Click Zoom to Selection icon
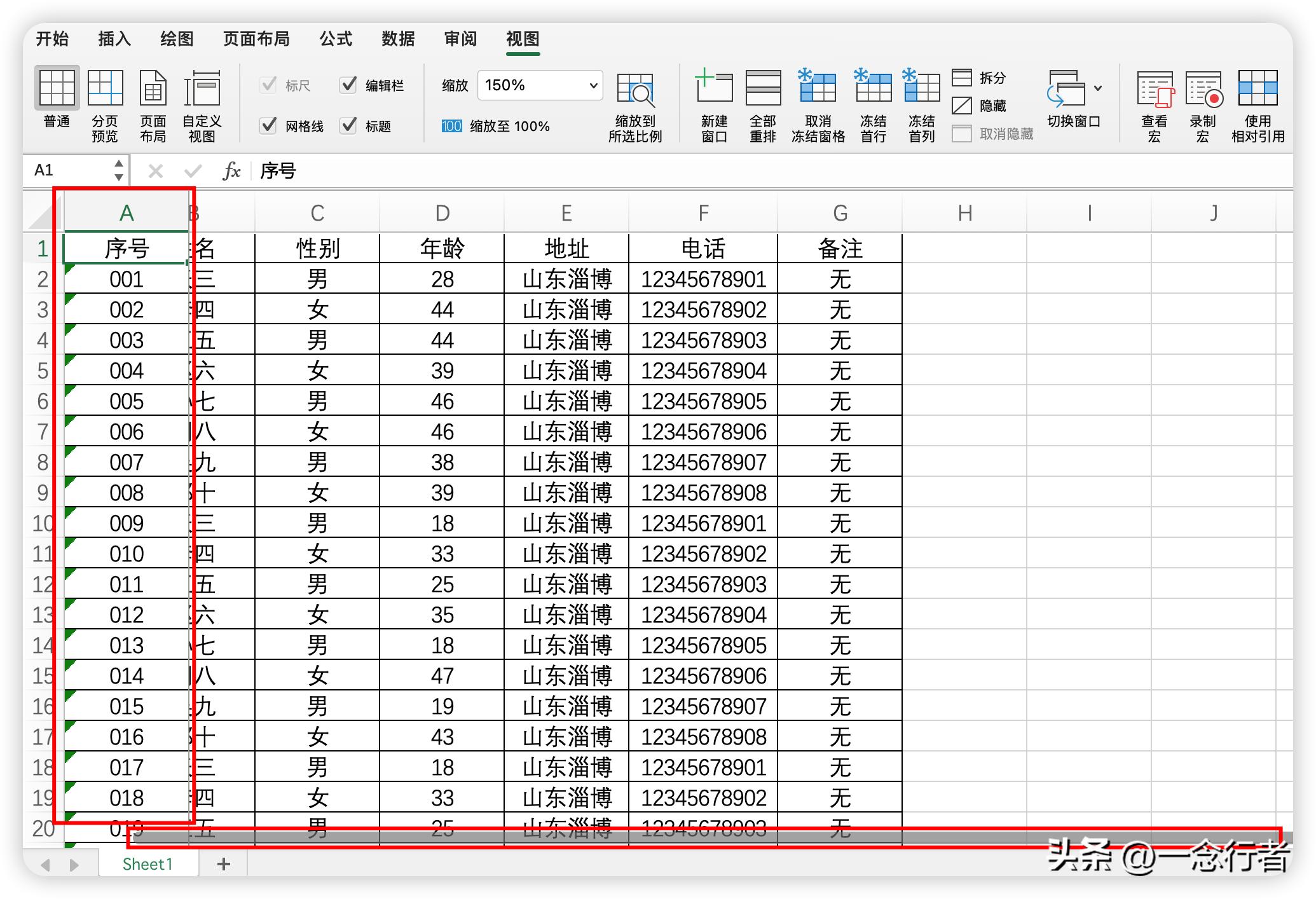This screenshot has height=899, width=1316. 634,90
